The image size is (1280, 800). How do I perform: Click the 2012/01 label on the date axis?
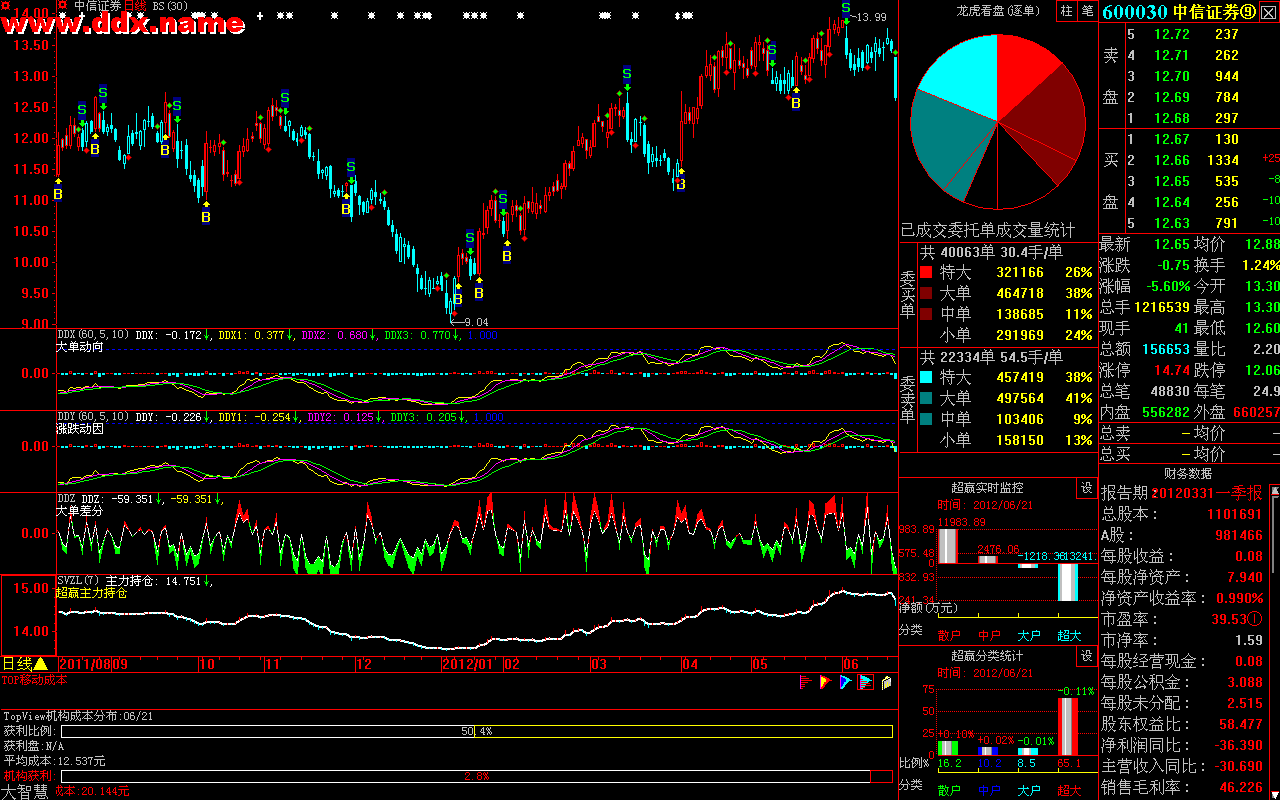[468, 664]
